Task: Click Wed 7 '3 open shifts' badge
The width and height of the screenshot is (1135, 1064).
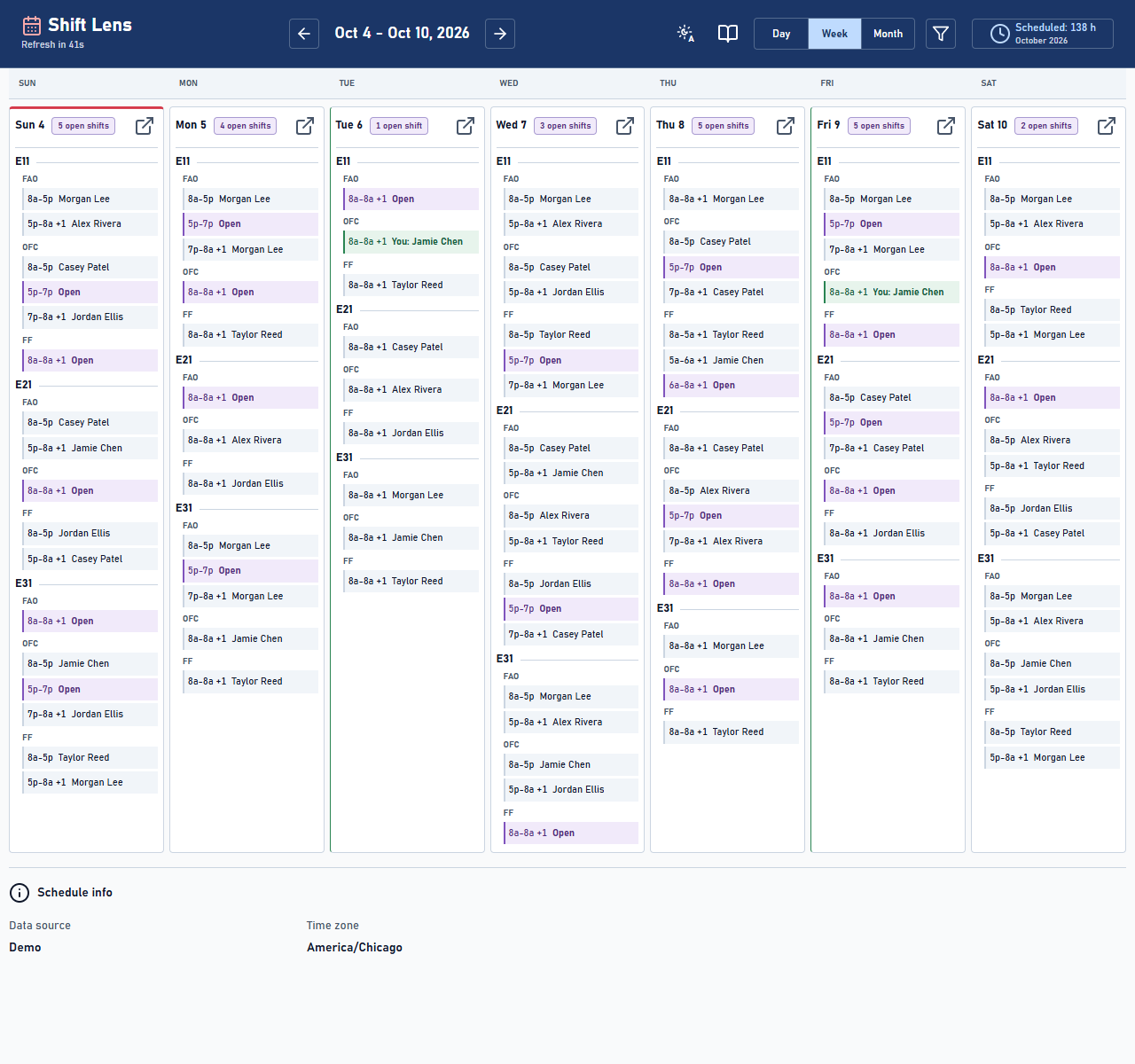Action: pos(565,126)
